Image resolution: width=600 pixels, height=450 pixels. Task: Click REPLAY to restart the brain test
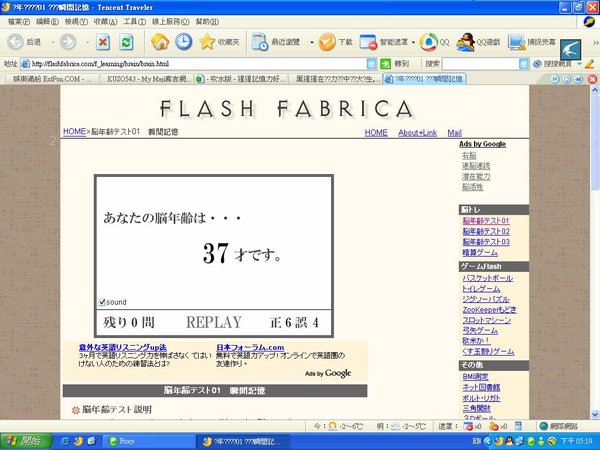click(214, 323)
